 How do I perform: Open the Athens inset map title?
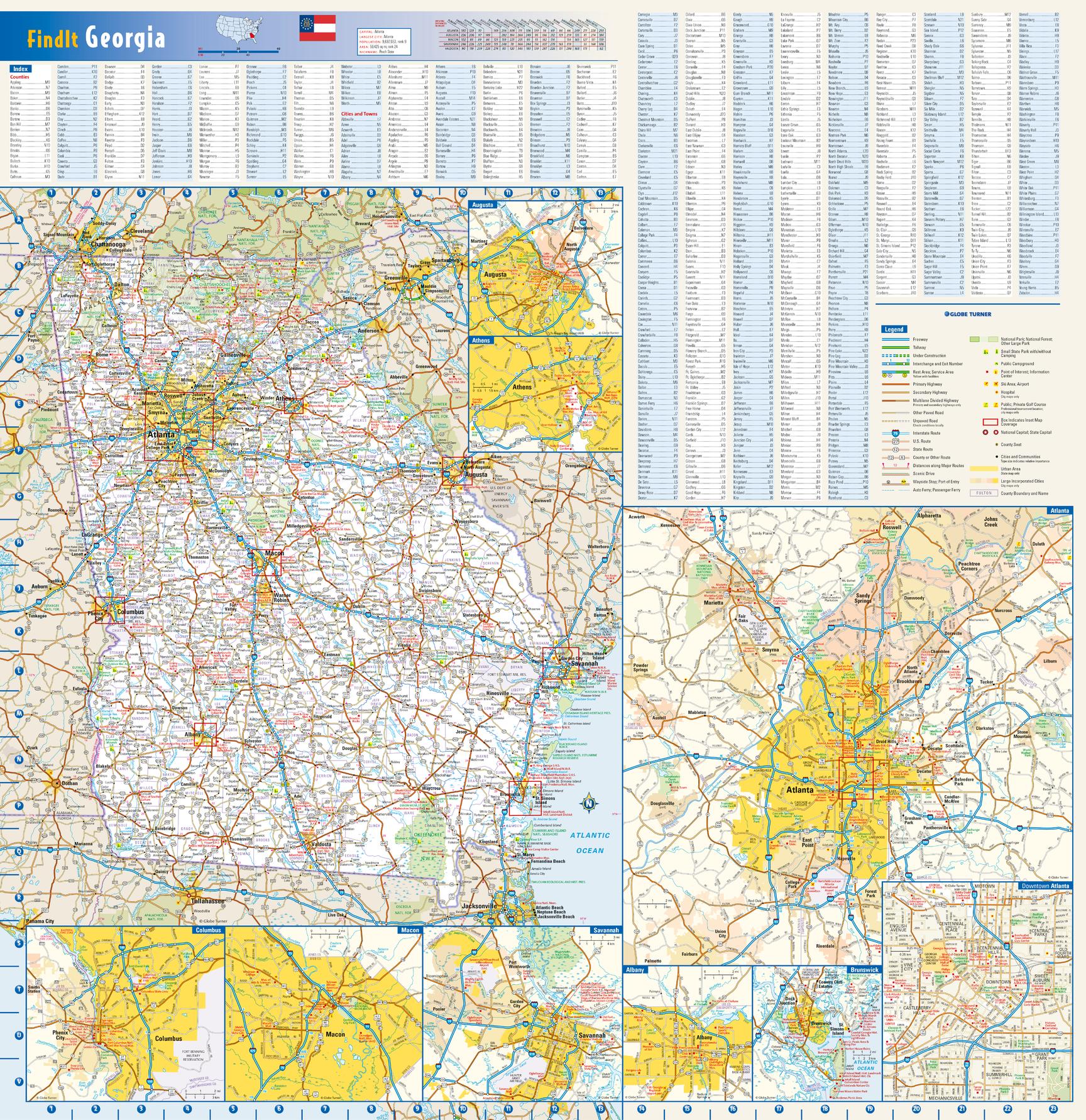tap(481, 340)
